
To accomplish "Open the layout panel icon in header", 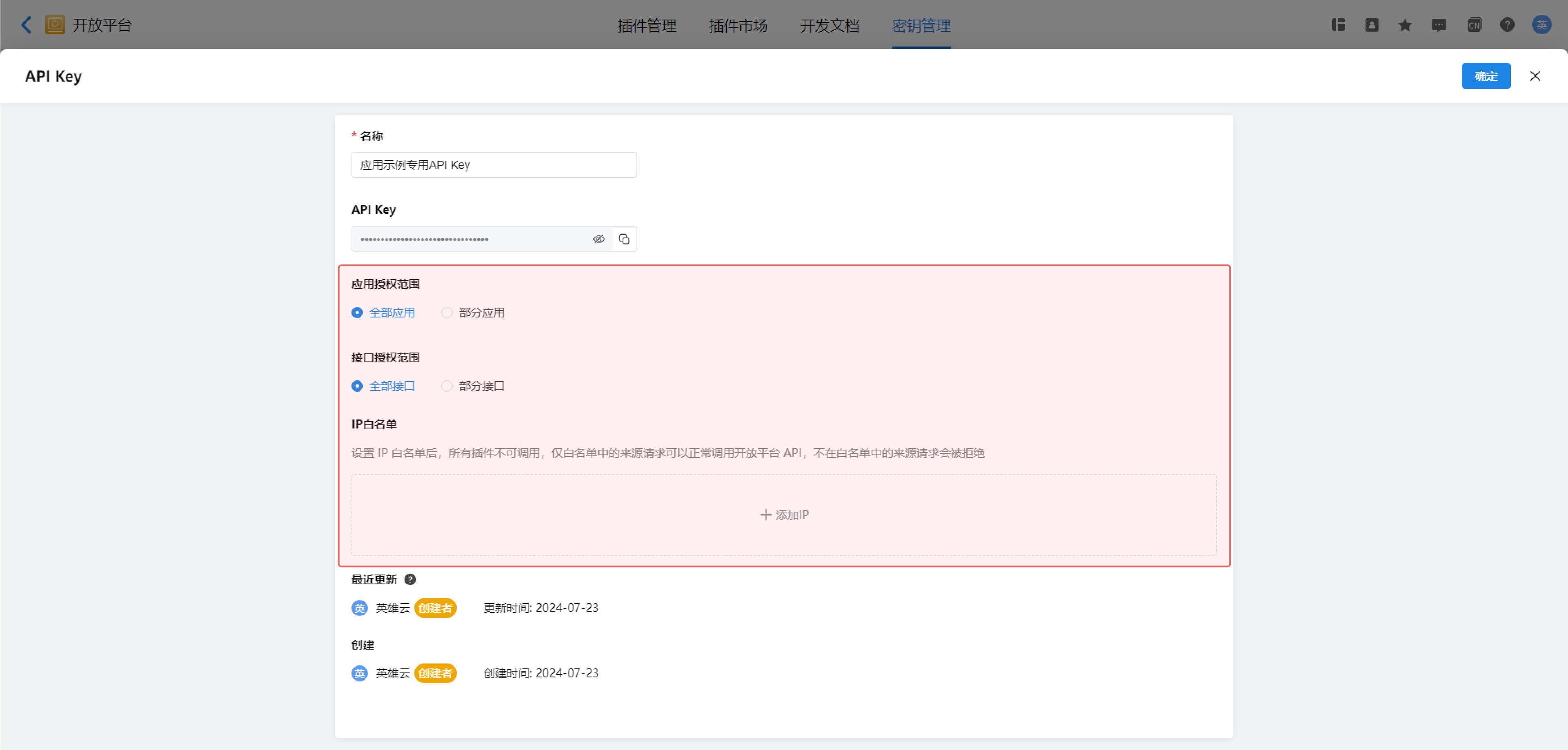I will (x=1338, y=25).
